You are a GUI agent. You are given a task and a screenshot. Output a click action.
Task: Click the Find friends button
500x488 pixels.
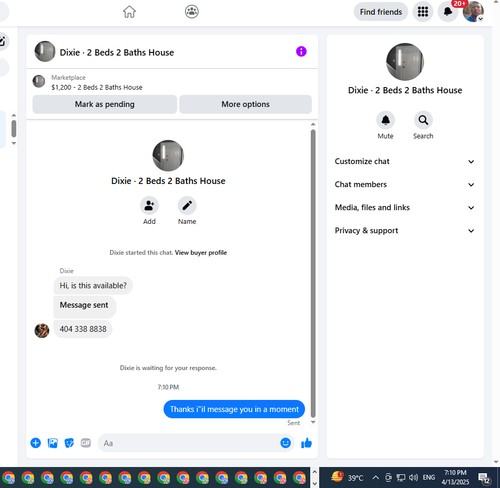click(381, 12)
